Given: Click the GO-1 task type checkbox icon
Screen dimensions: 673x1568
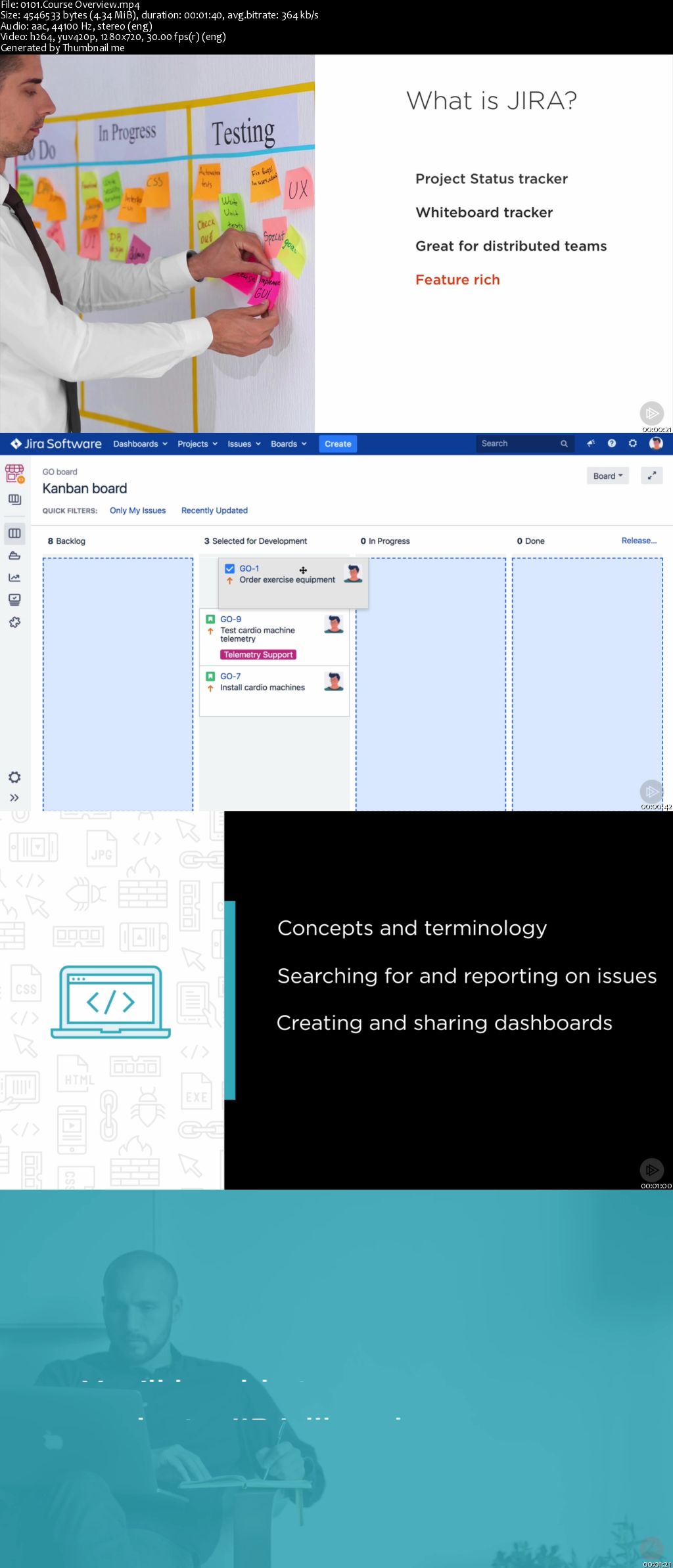Looking at the screenshot, I should [x=230, y=569].
